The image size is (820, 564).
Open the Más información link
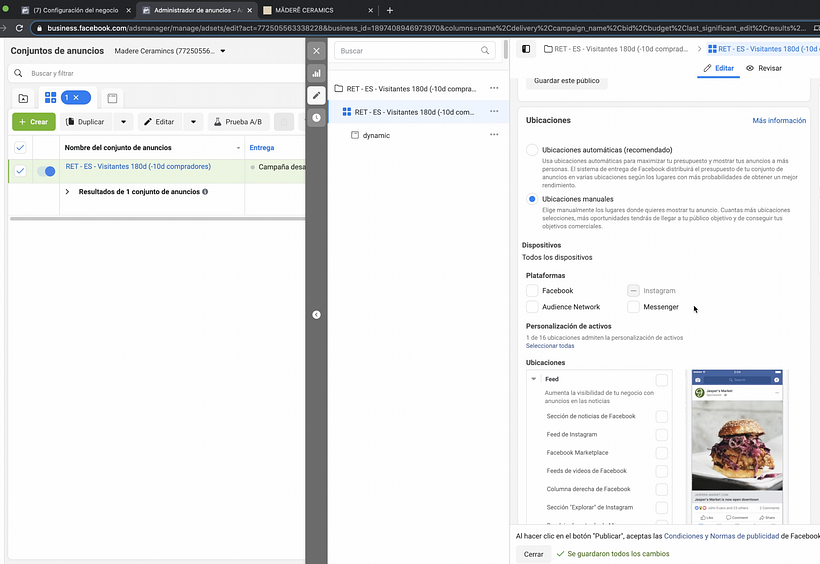pos(779,120)
